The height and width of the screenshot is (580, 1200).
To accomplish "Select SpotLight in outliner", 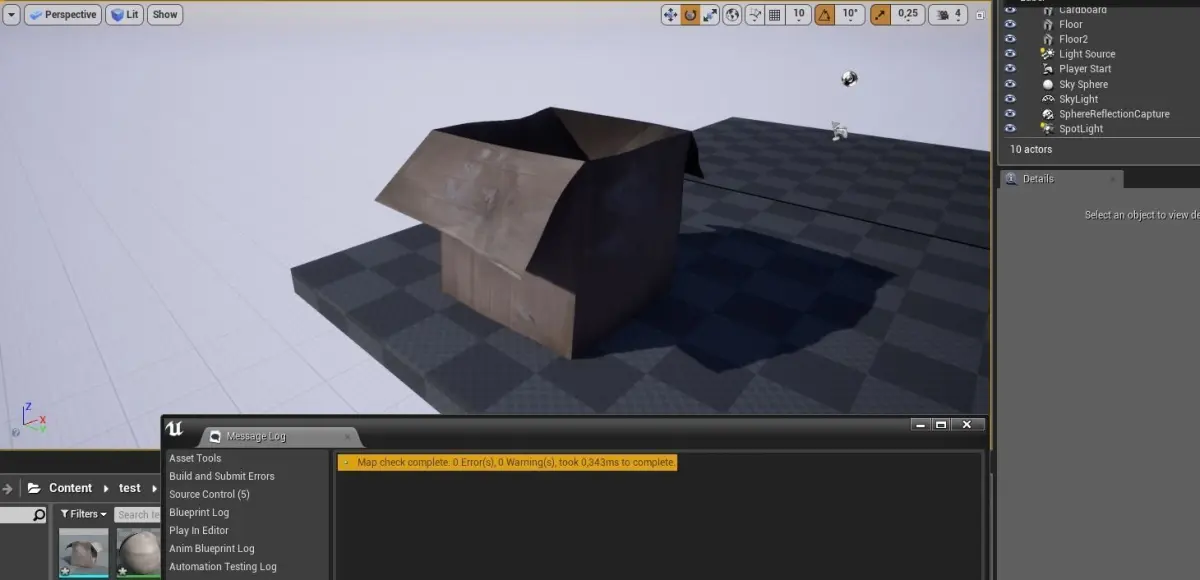I will point(1081,129).
